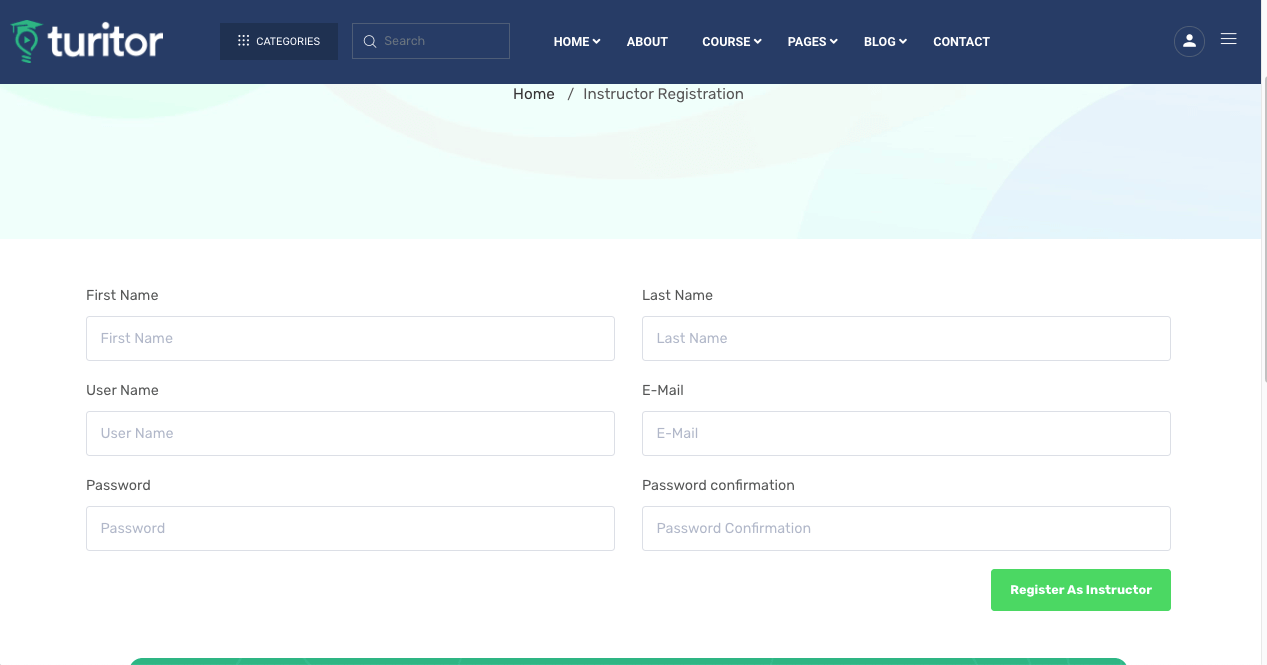Expand the BLOG dropdown
Screen dimensions: 1267x665
pos(884,42)
